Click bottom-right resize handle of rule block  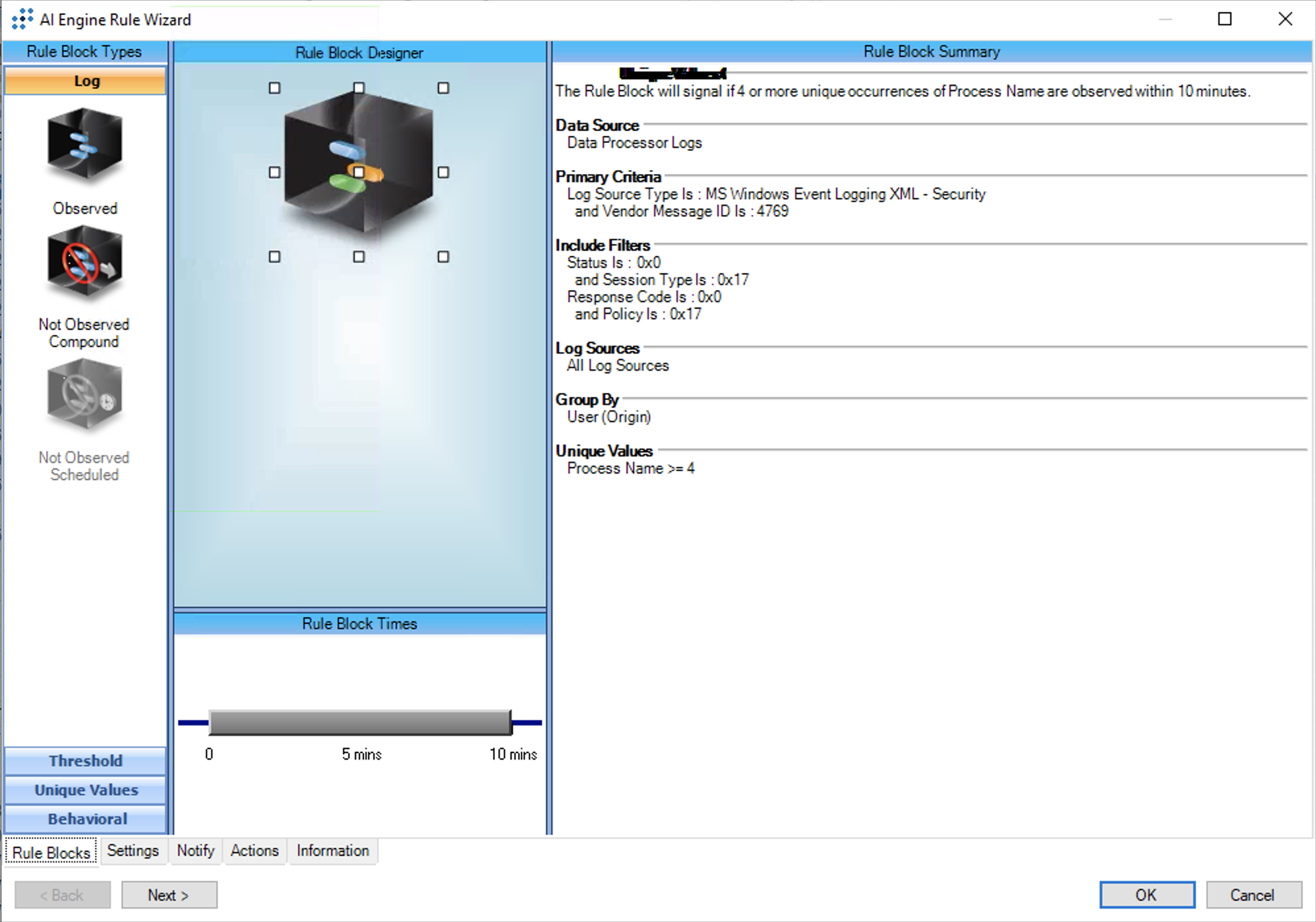(443, 257)
